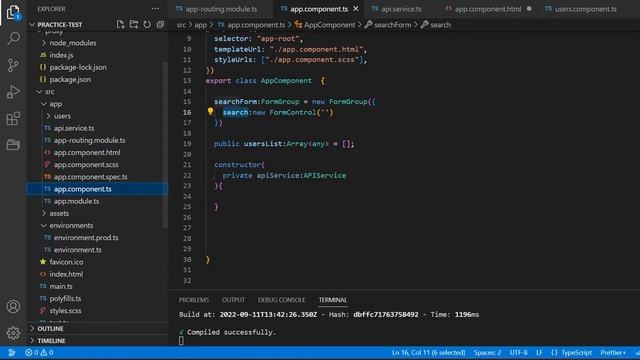Switch to users.component.ts tab
The width and height of the screenshot is (640, 360).
point(585,9)
